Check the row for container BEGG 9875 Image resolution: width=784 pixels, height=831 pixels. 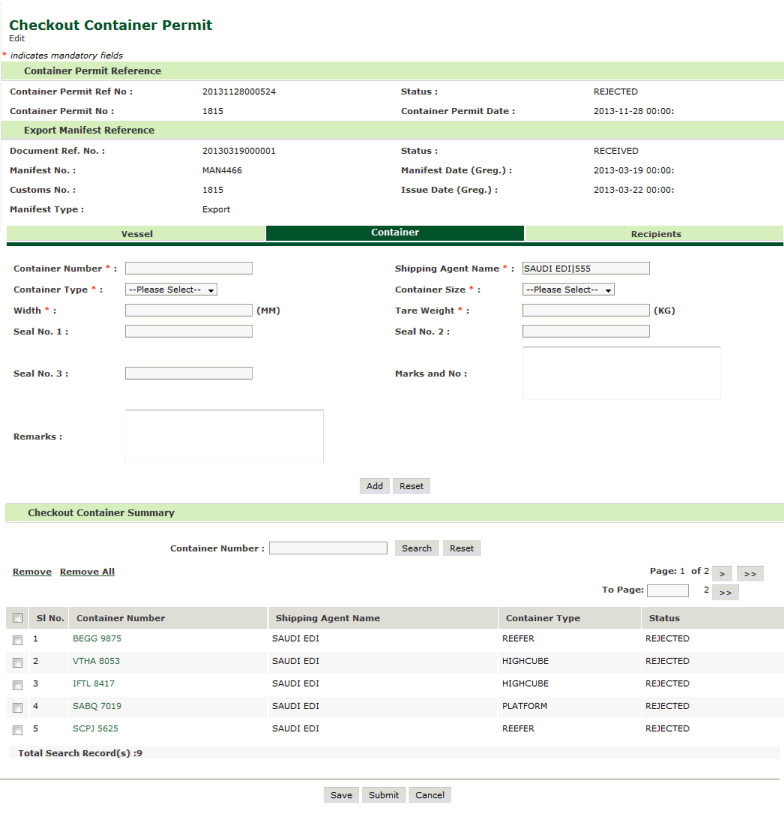(16, 639)
